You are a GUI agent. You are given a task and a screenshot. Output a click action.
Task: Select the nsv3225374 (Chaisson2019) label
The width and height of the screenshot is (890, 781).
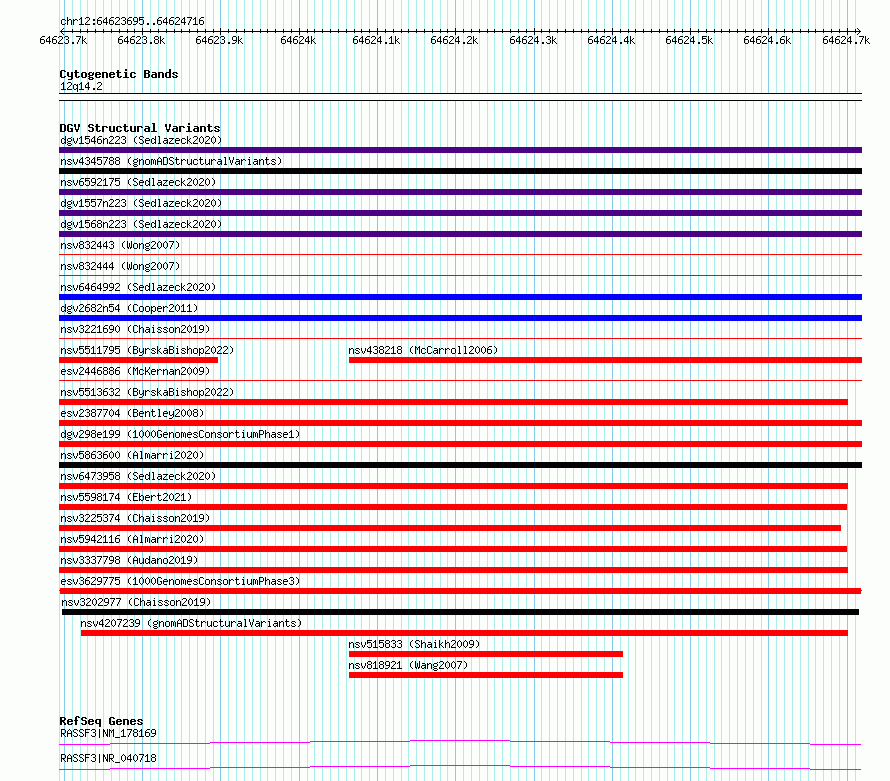pos(135,518)
